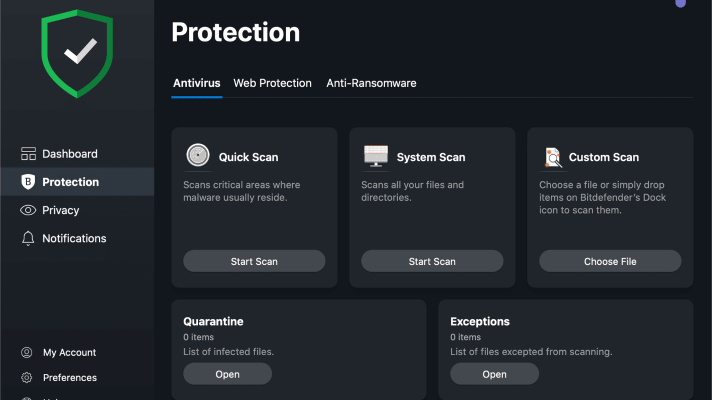Click the My Account person icon
This screenshot has height=400, width=712.
click(x=27, y=352)
